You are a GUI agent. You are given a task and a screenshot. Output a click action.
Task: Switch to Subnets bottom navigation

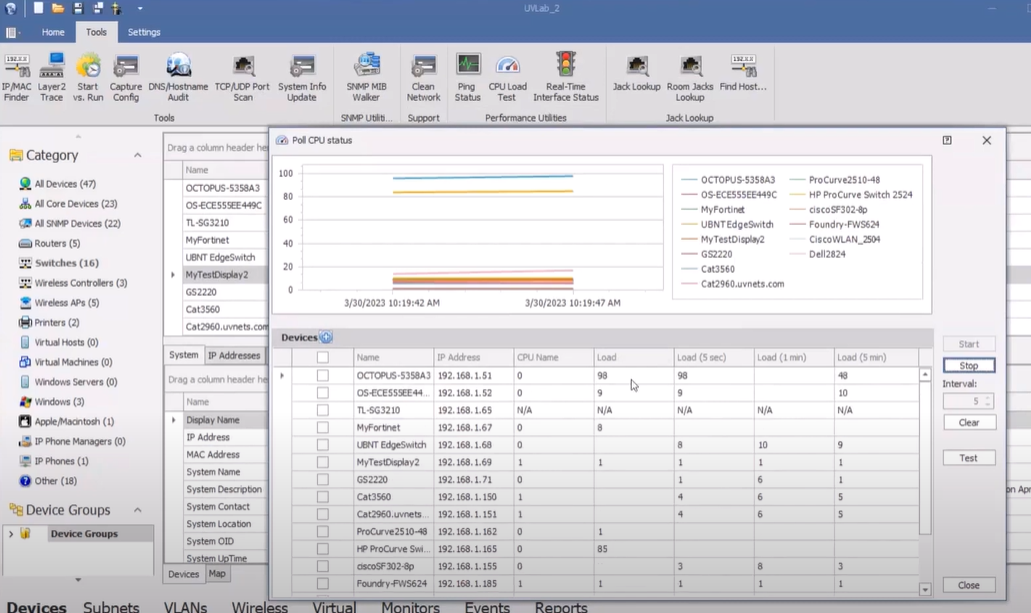[x=111, y=606]
